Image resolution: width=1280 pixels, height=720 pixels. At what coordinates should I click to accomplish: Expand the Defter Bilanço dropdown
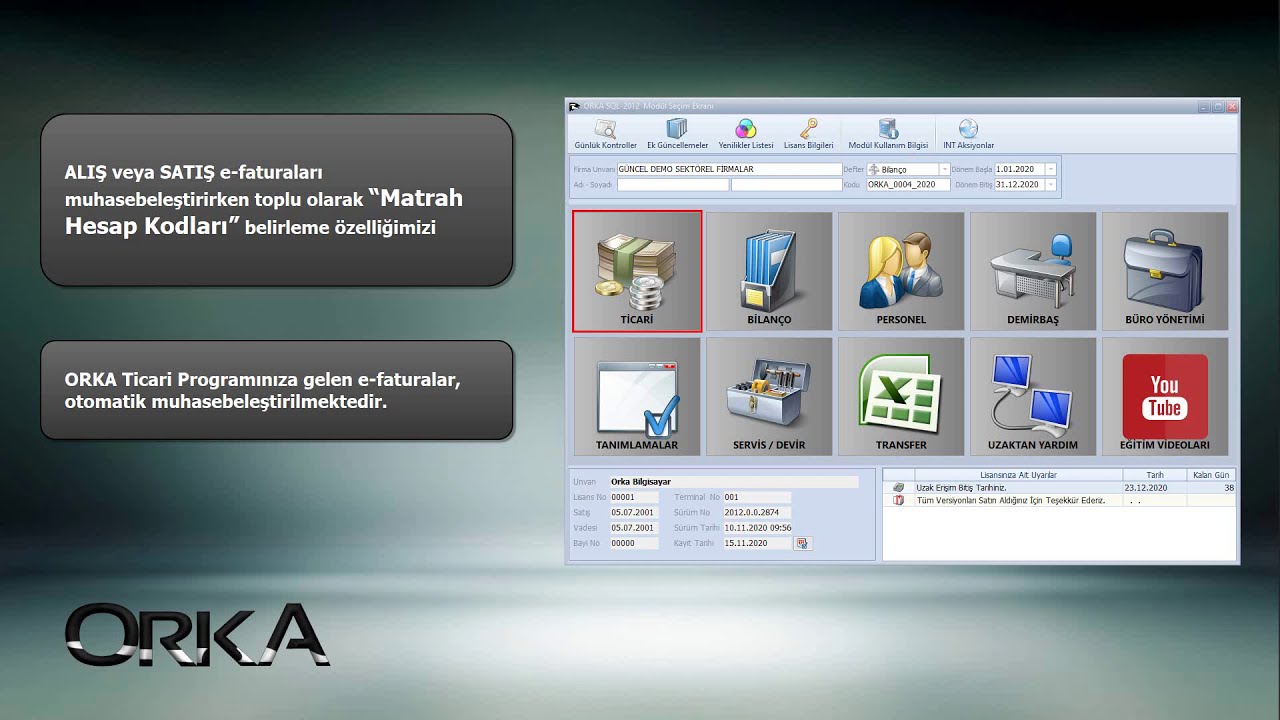tap(944, 170)
